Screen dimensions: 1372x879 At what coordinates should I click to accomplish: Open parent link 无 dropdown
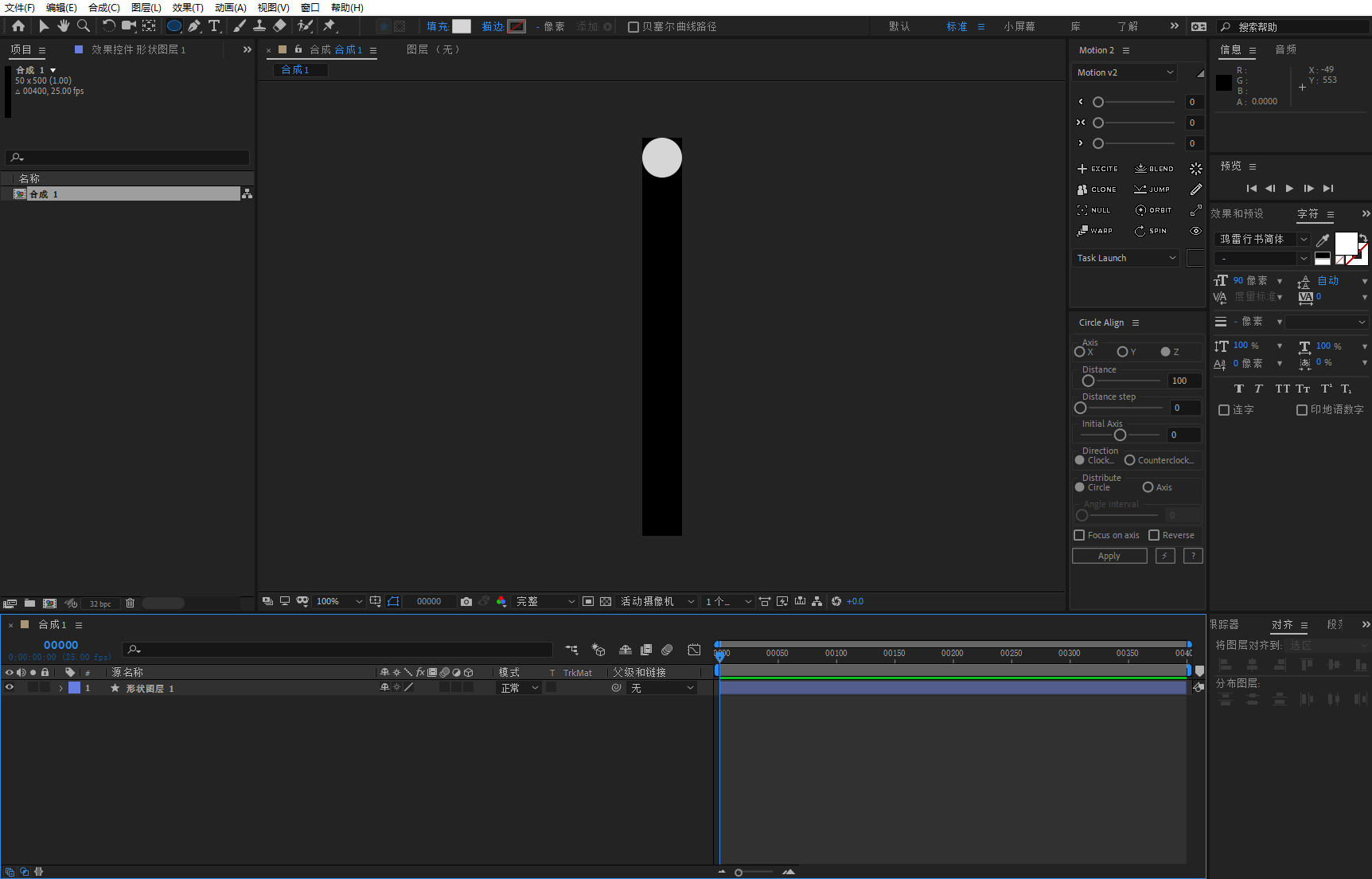pyautogui.click(x=662, y=688)
